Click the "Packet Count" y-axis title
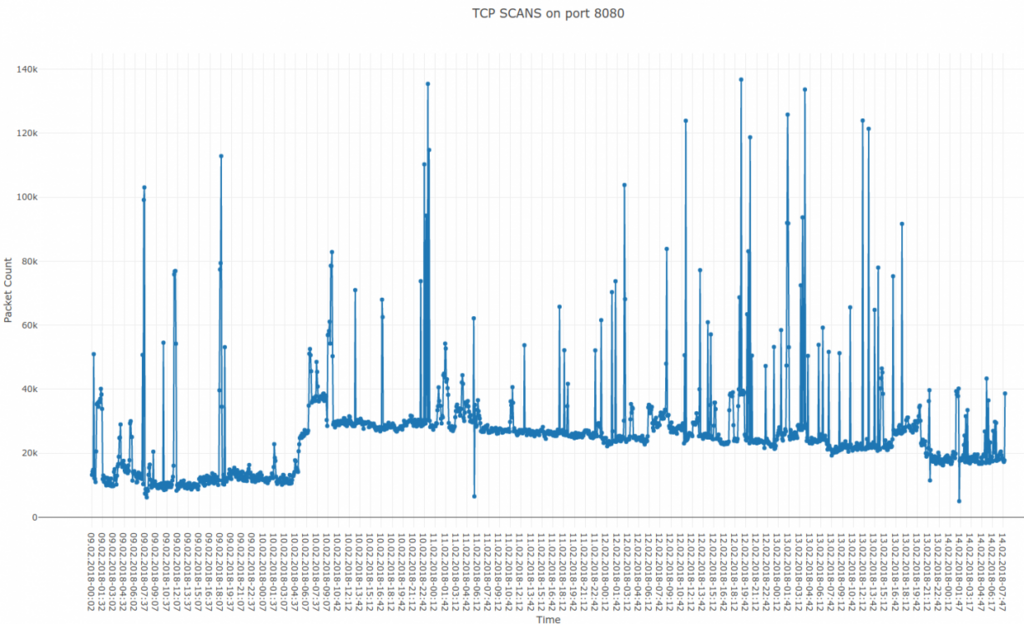The height and width of the screenshot is (624, 1024). 8,290
